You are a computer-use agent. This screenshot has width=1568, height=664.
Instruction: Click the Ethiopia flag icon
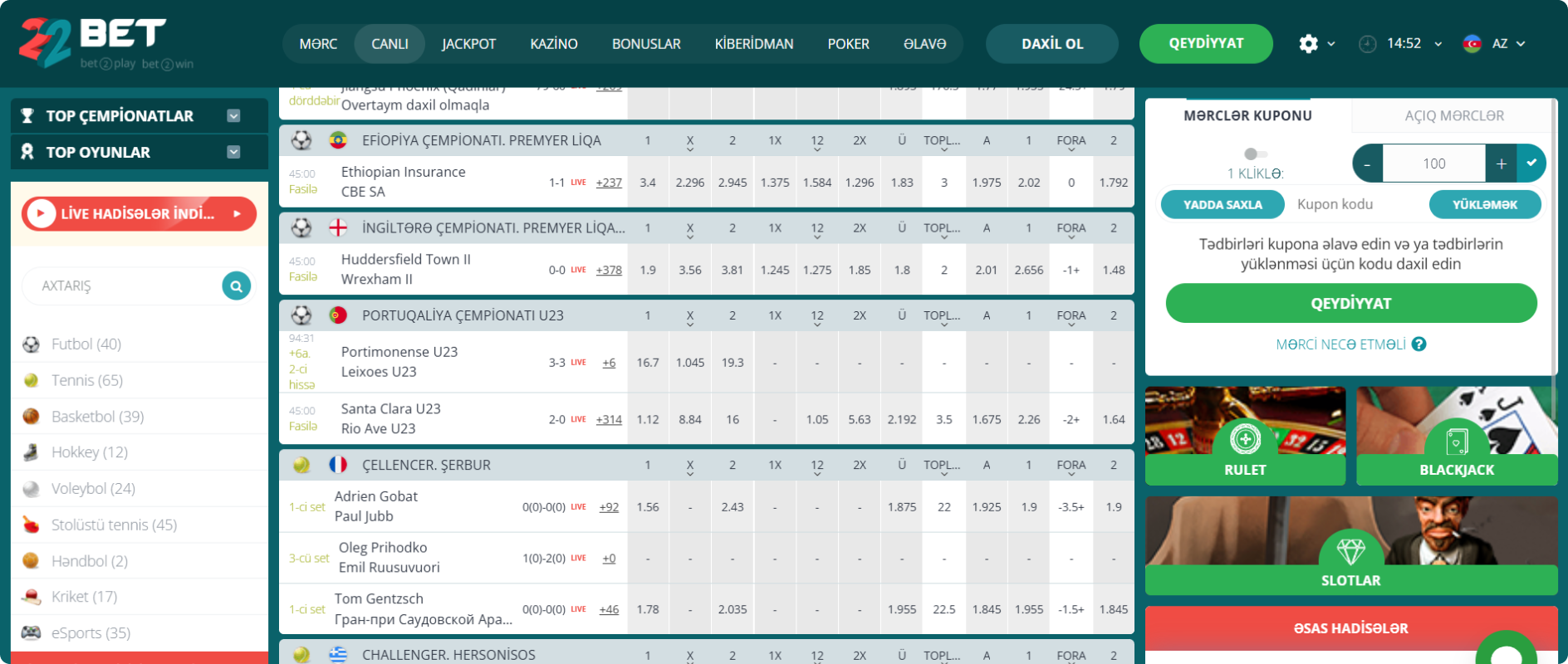click(338, 140)
